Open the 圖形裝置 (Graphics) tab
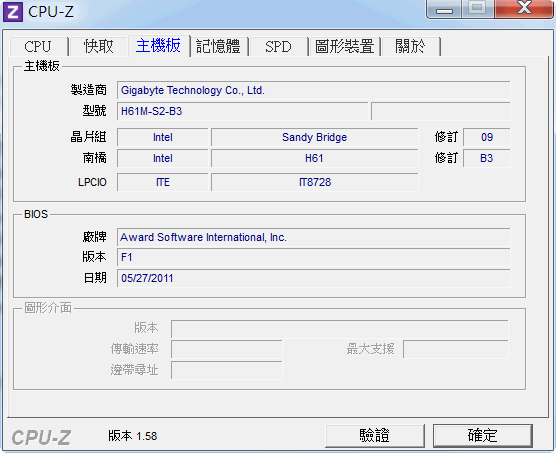 click(x=345, y=46)
